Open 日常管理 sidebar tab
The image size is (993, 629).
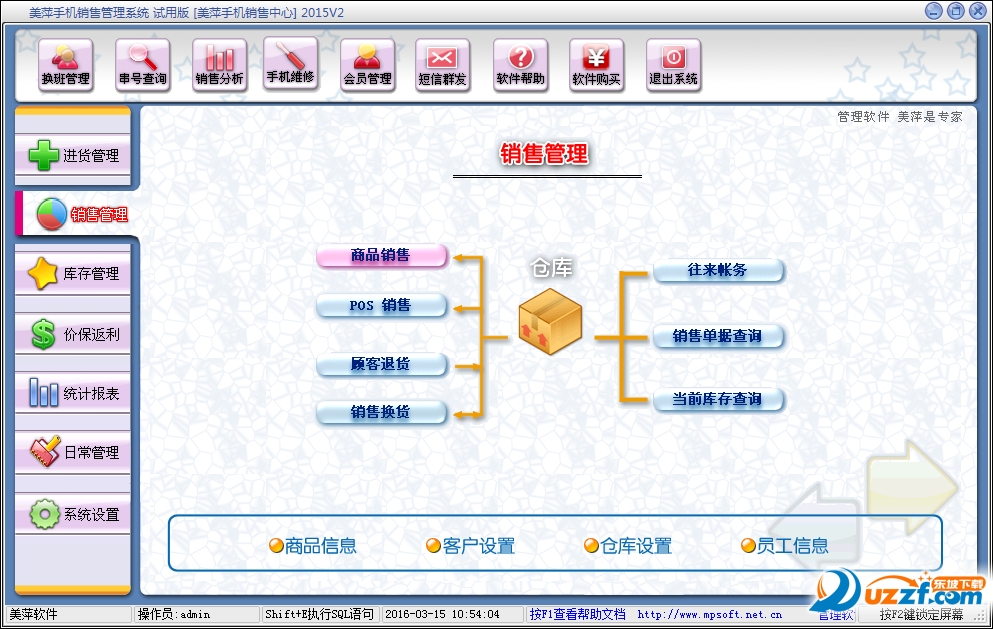pos(73,452)
